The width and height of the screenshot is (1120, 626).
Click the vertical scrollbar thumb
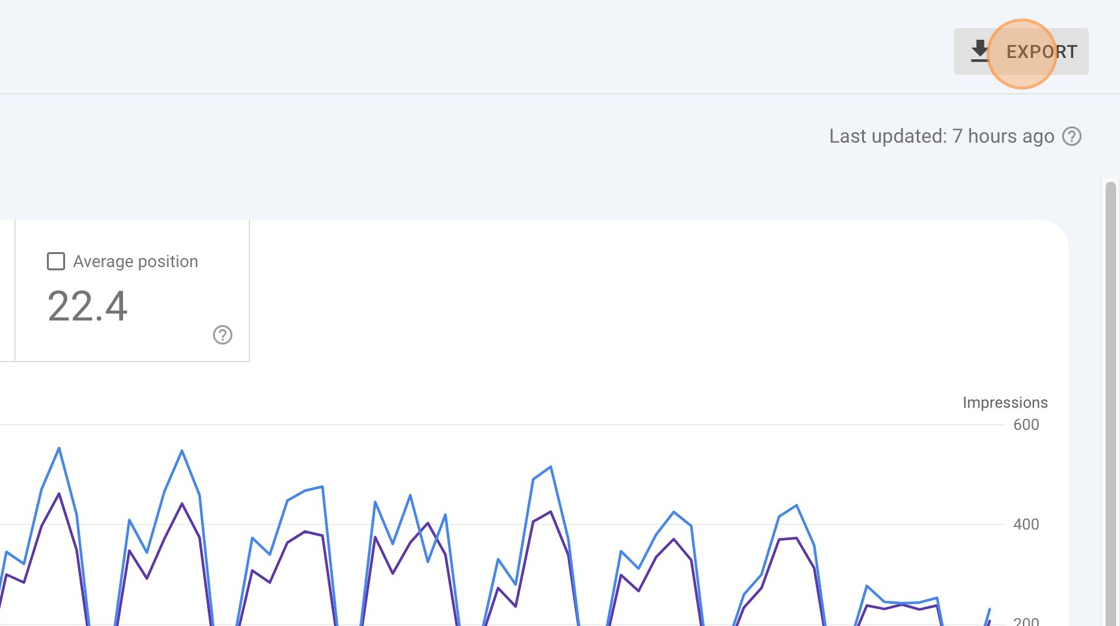1110,404
